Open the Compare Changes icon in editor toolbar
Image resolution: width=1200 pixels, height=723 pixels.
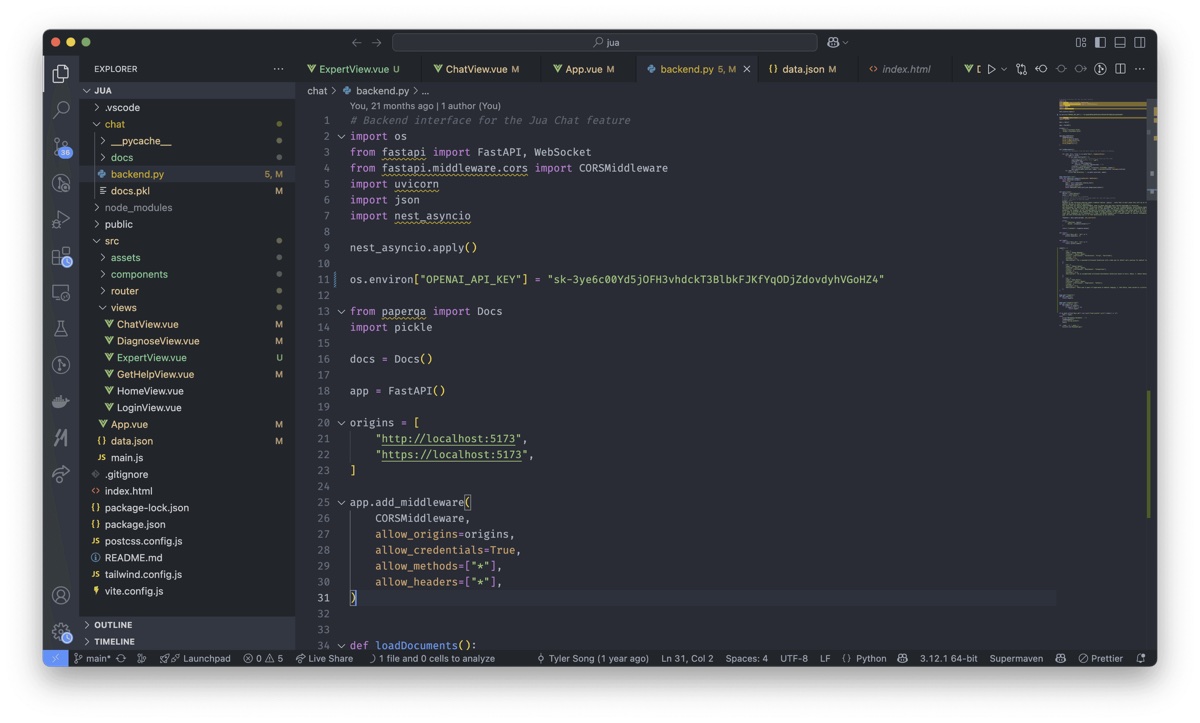coord(1021,69)
